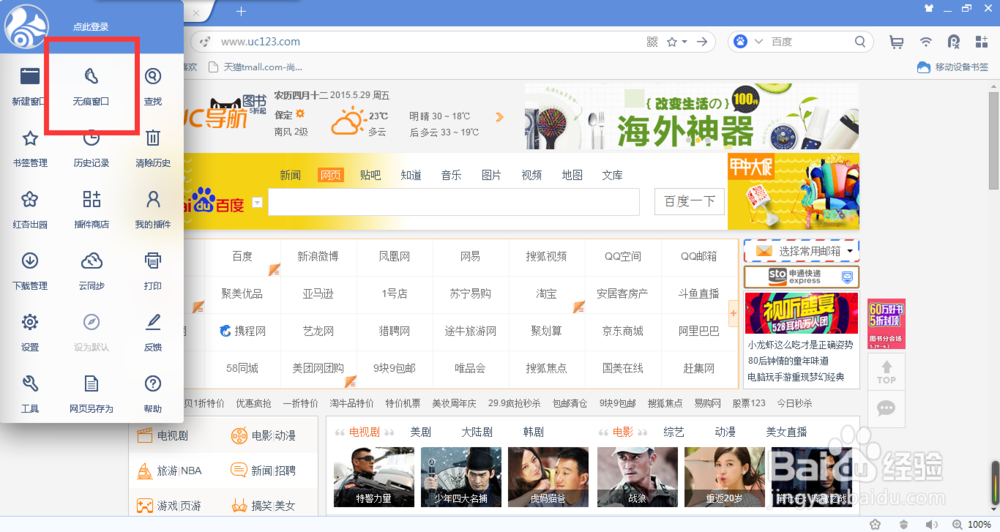Open a new window from the menu
The height and width of the screenshot is (532, 1000).
click(x=29, y=86)
